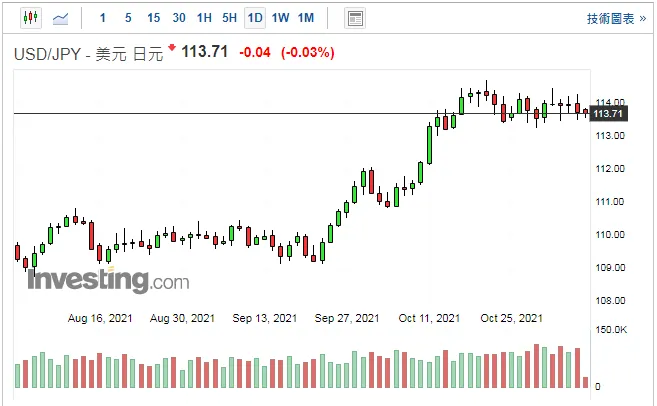The width and height of the screenshot is (657, 406).
Task: Choose the 30 minute timeframe
Action: [x=179, y=18]
